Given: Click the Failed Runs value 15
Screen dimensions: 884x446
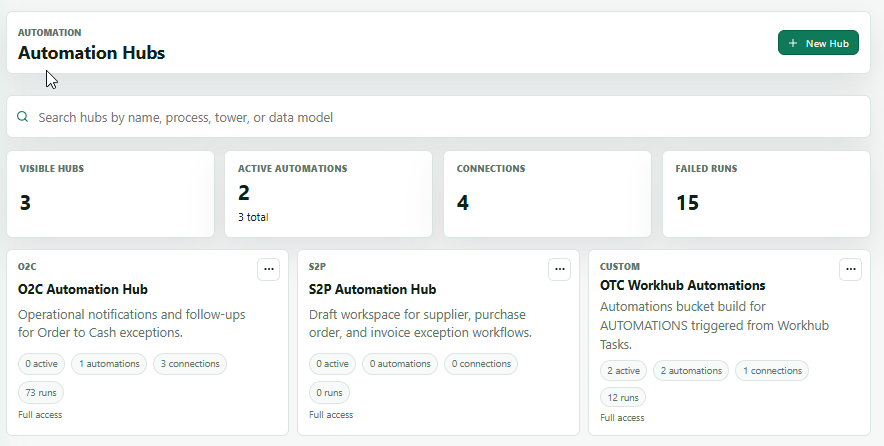Looking at the screenshot, I should [x=687, y=202].
